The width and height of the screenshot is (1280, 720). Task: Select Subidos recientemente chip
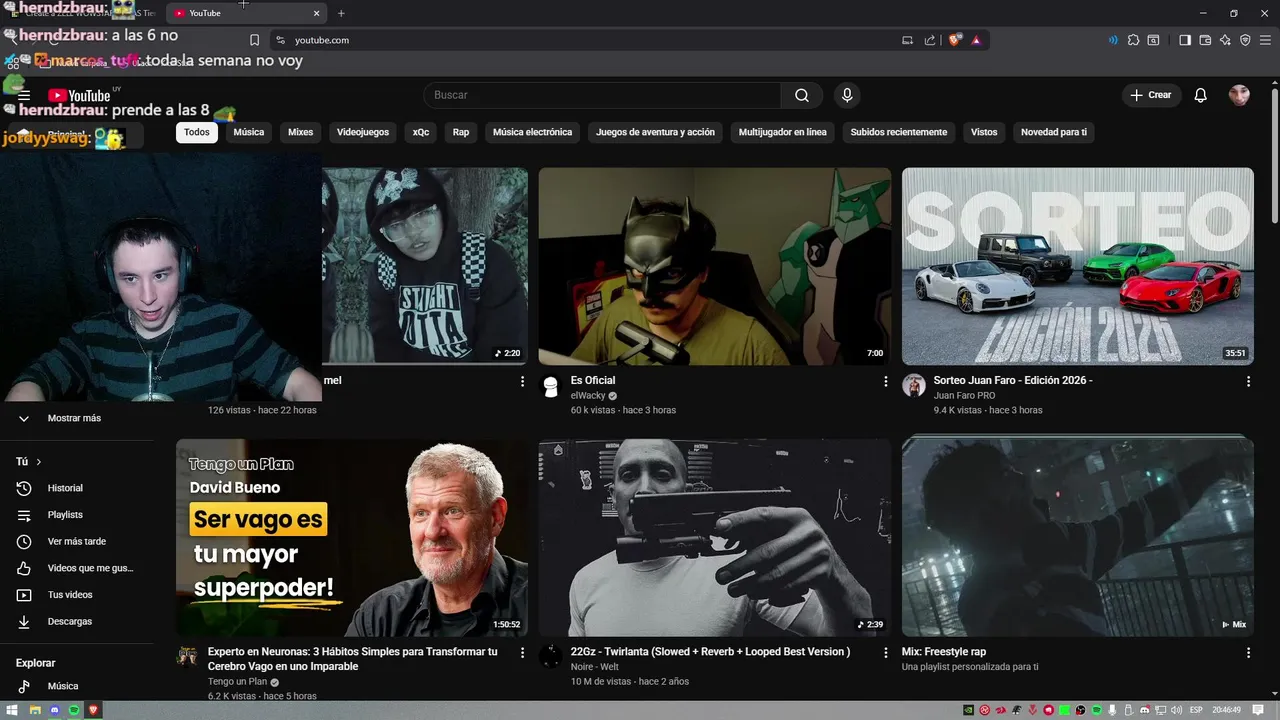tap(899, 132)
